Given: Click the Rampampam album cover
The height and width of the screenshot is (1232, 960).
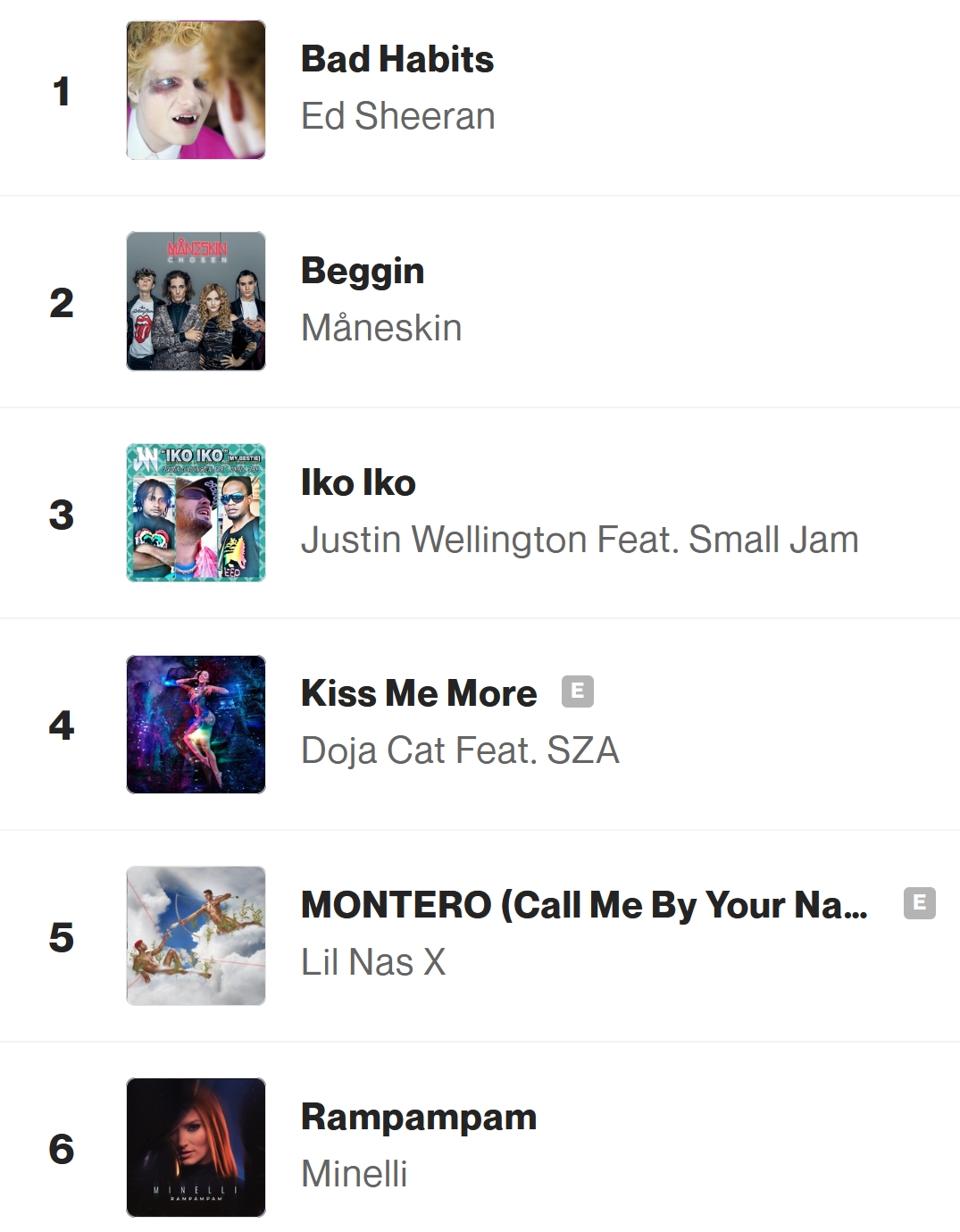Looking at the screenshot, I should click(x=196, y=1147).
